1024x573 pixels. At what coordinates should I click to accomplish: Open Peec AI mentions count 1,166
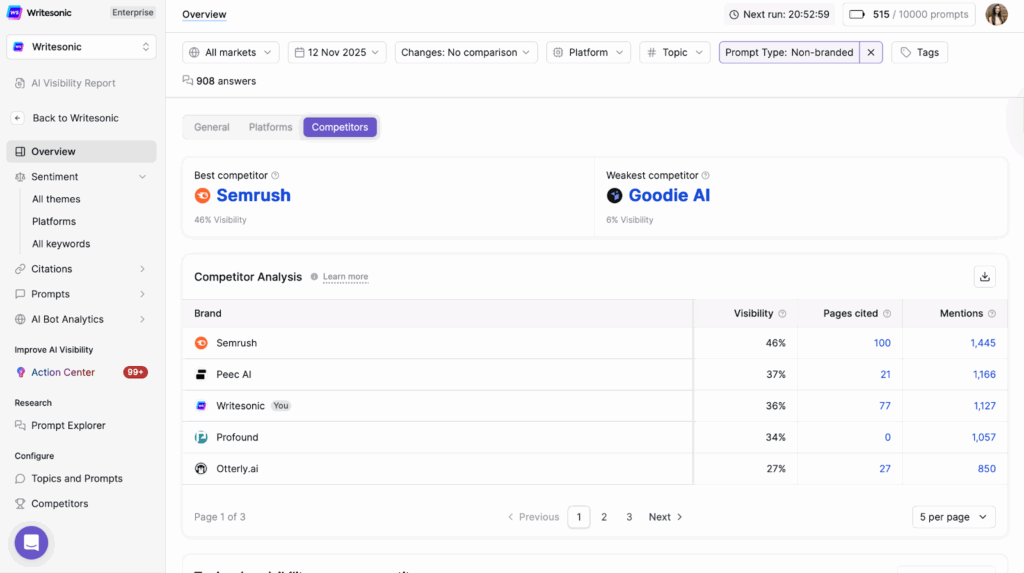984,374
